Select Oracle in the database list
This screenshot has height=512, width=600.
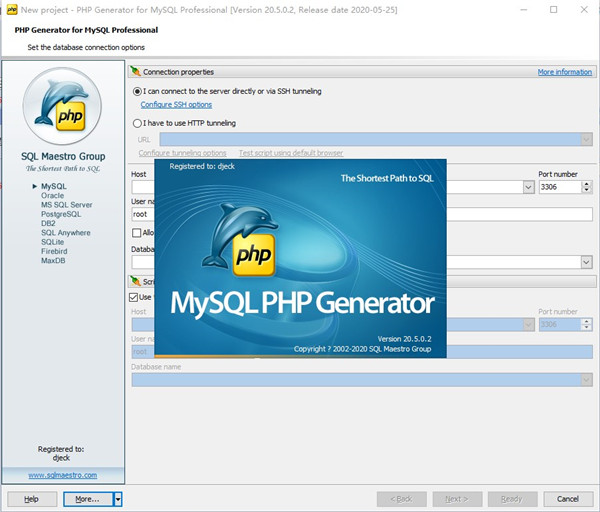(x=52, y=196)
